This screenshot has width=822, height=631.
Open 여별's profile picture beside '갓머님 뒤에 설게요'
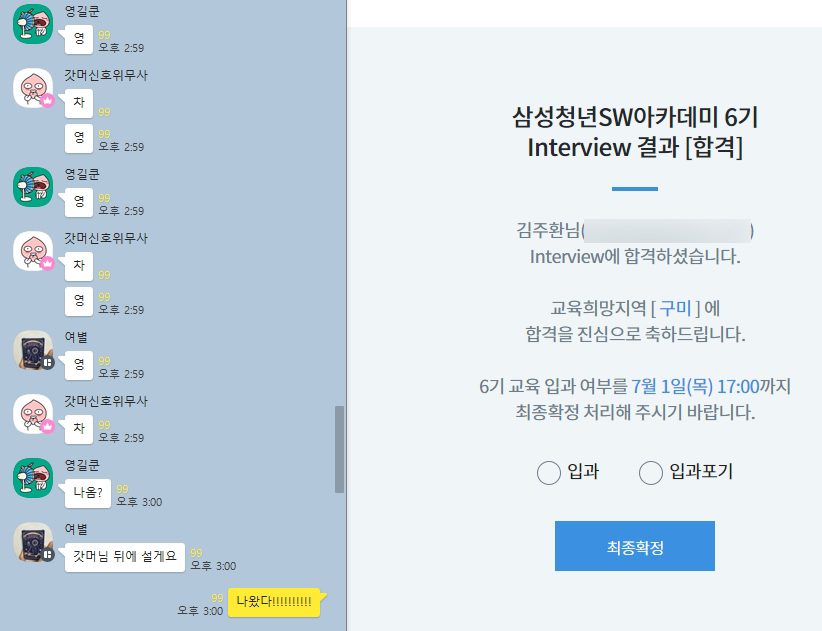tap(33, 542)
